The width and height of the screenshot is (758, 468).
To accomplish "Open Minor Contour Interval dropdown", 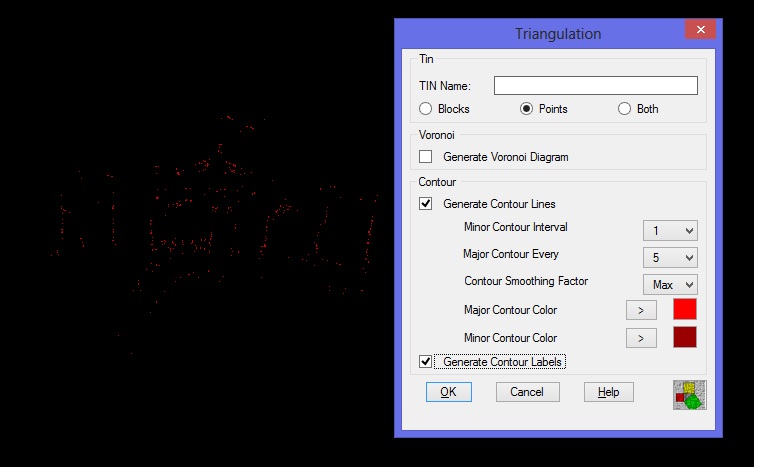I will tap(670, 231).
